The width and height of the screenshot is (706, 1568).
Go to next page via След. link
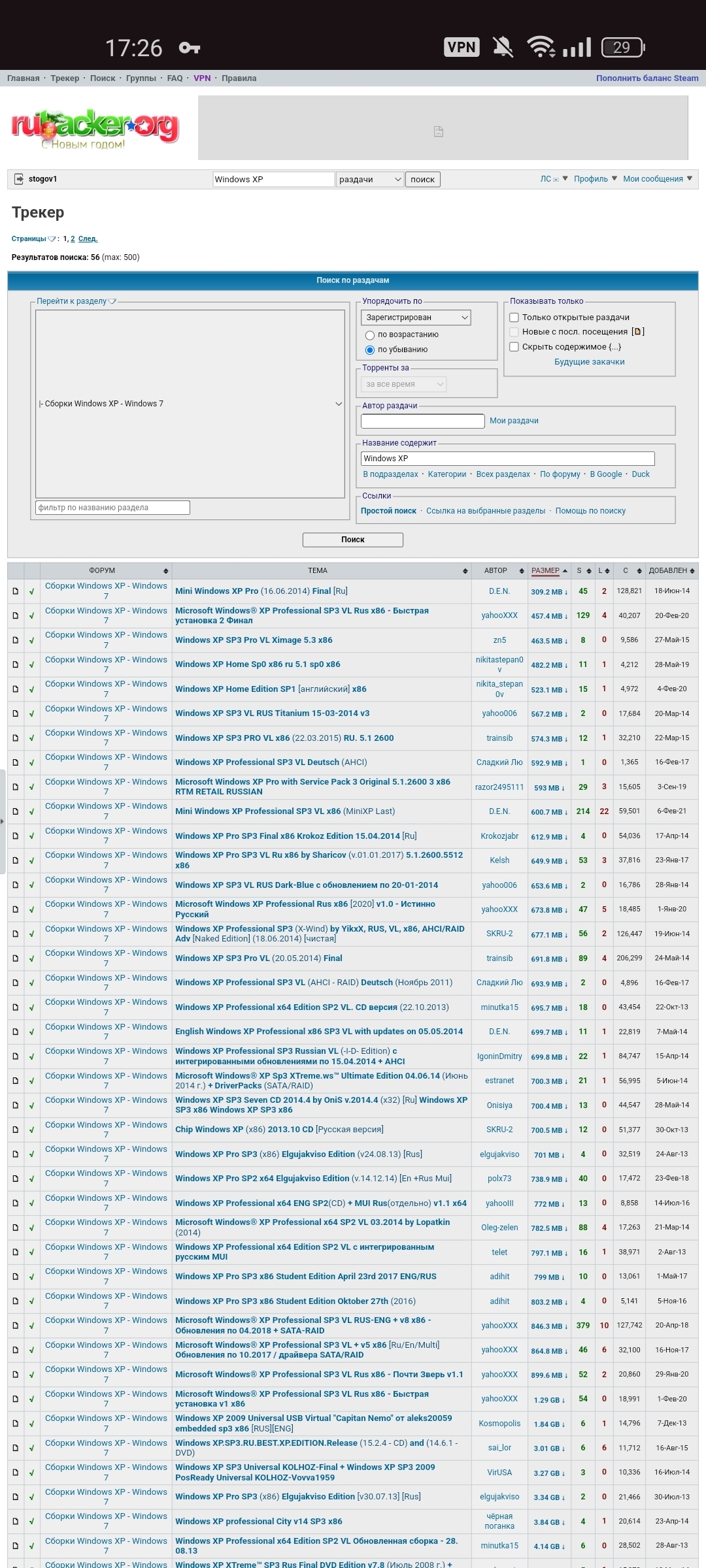click(x=88, y=239)
